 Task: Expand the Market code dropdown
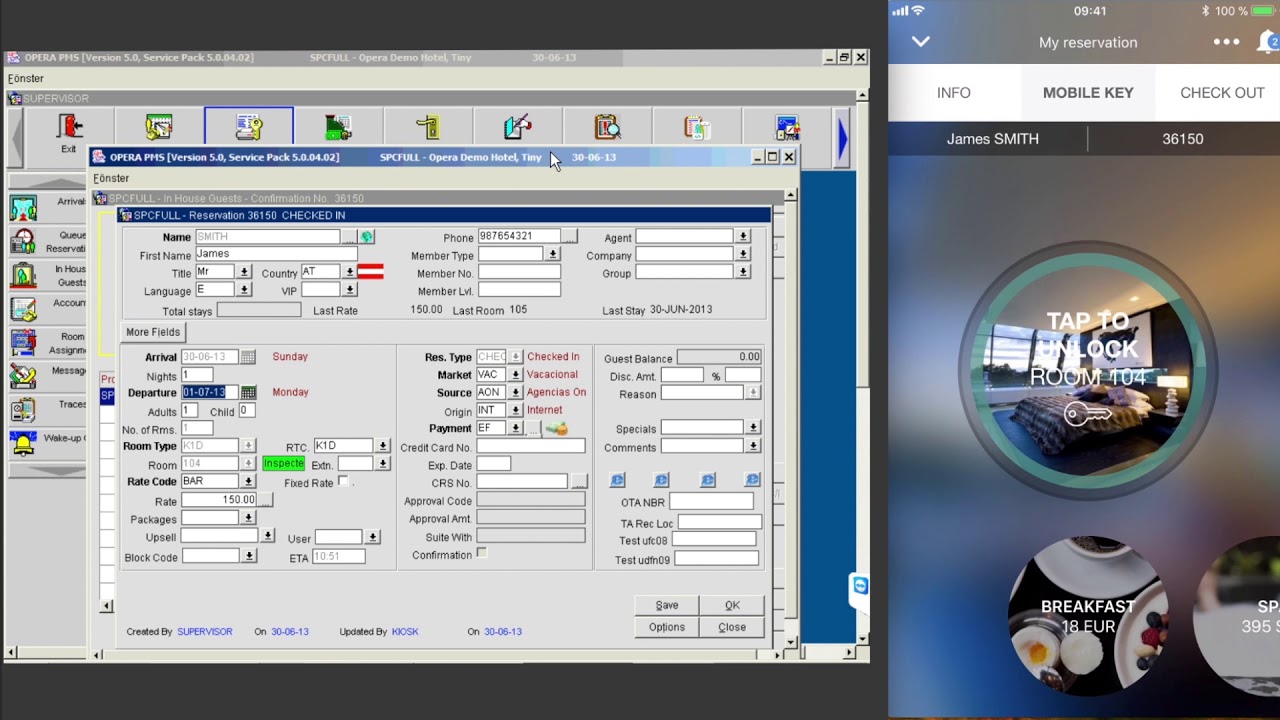(x=515, y=375)
